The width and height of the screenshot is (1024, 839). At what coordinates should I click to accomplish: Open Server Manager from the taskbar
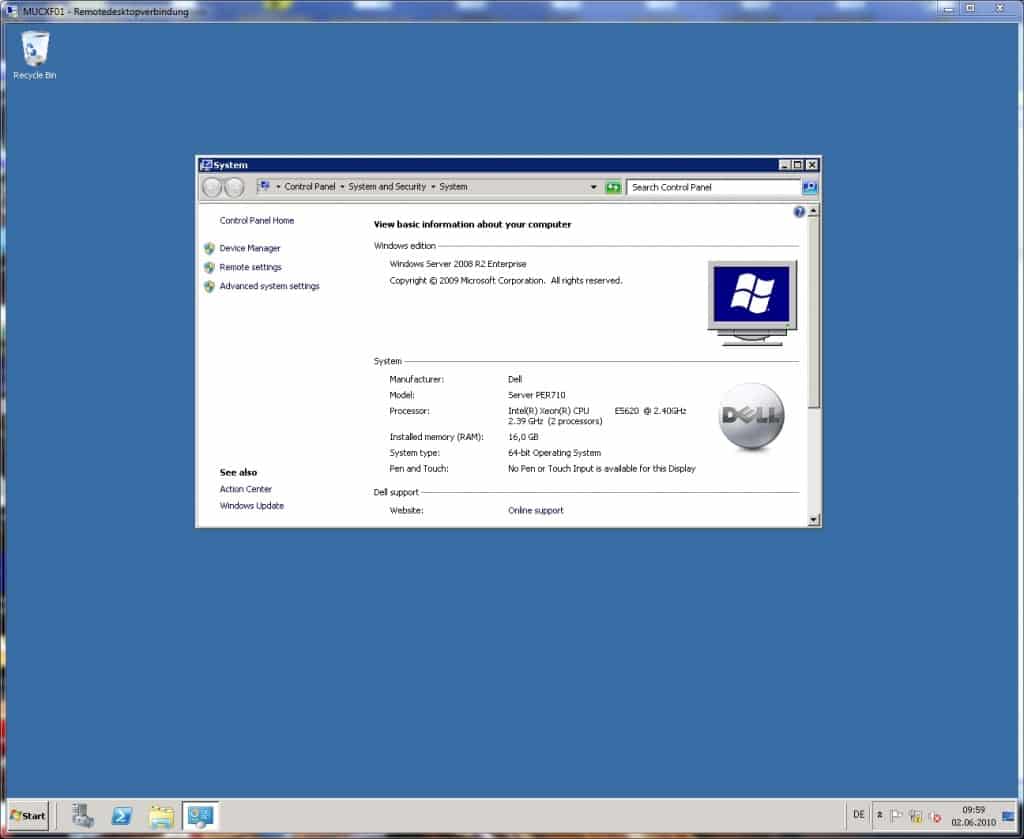83,815
